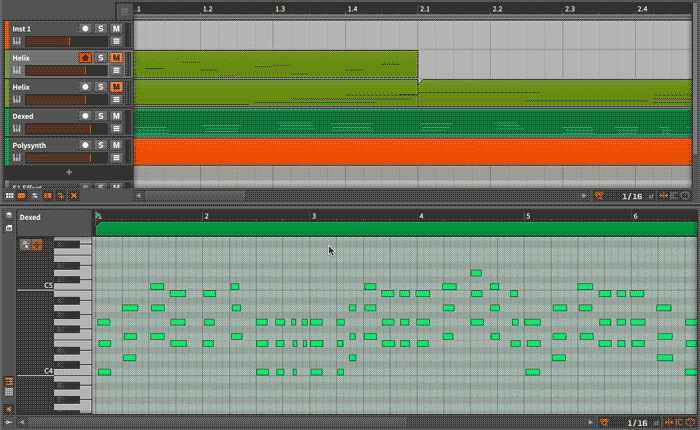This screenshot has height=430, width=700.
Task: Toggle arranger absolute grid snap icon
Action: (x=685, y=196)
